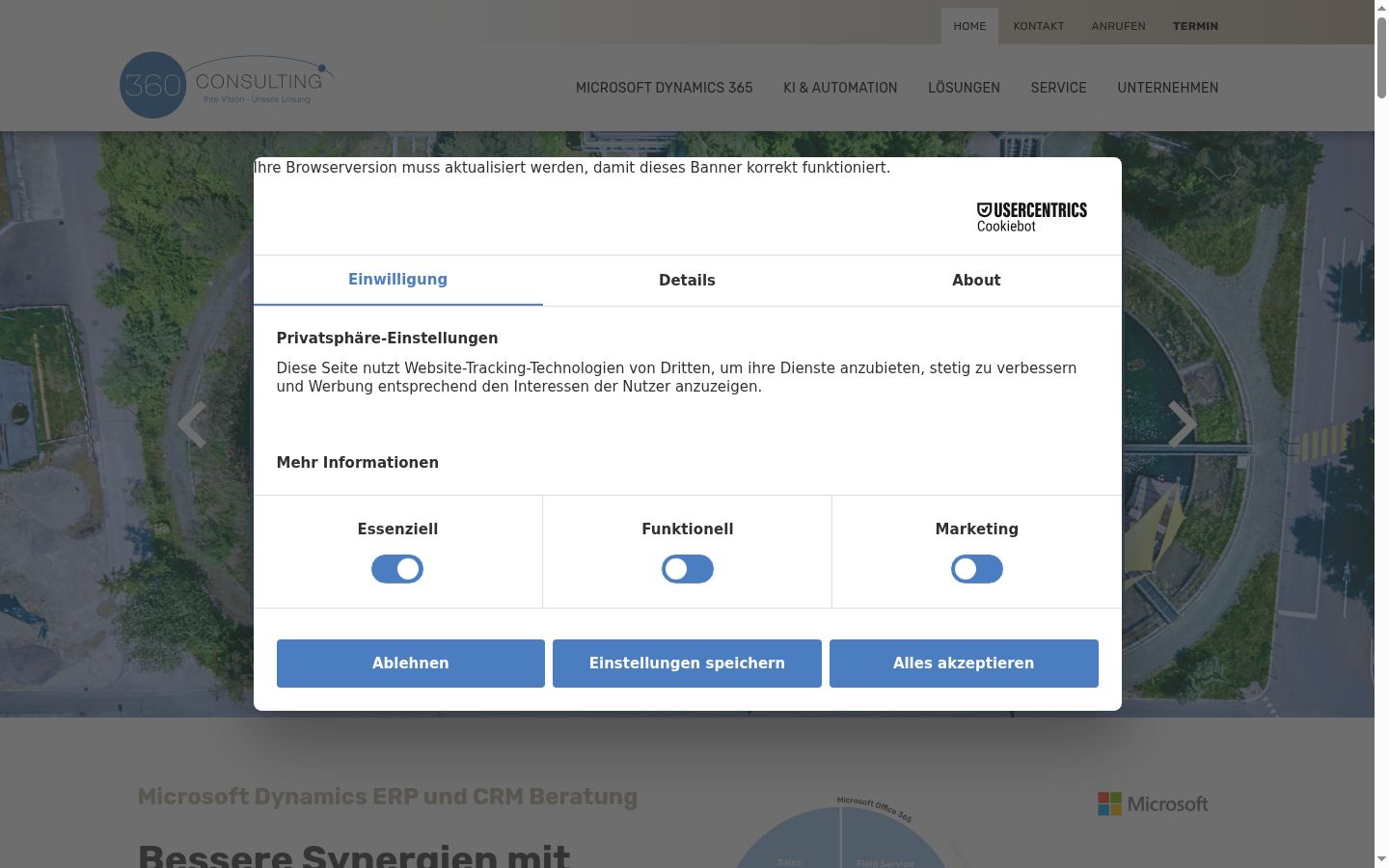Viewport: 1389px width, 868px height.
Task: Open the Microsoft Dynamics 365 menu
Action: click(x=664, y=88)
